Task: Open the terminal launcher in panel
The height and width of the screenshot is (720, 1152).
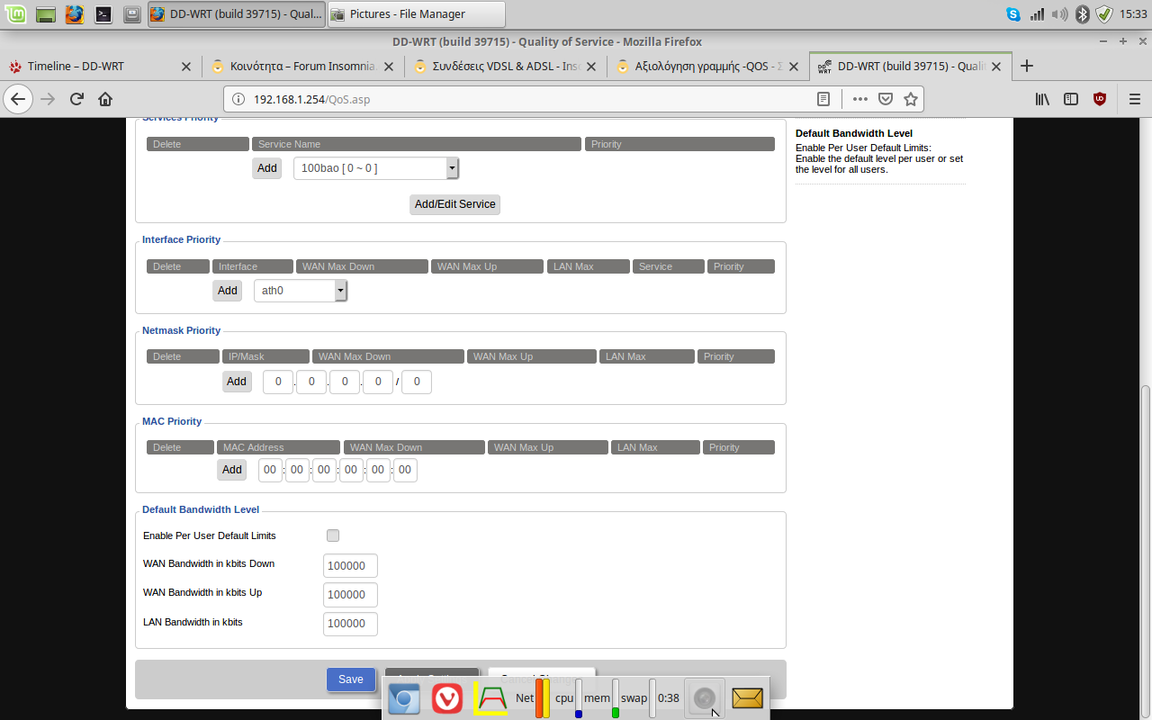Action: point(104,14)
